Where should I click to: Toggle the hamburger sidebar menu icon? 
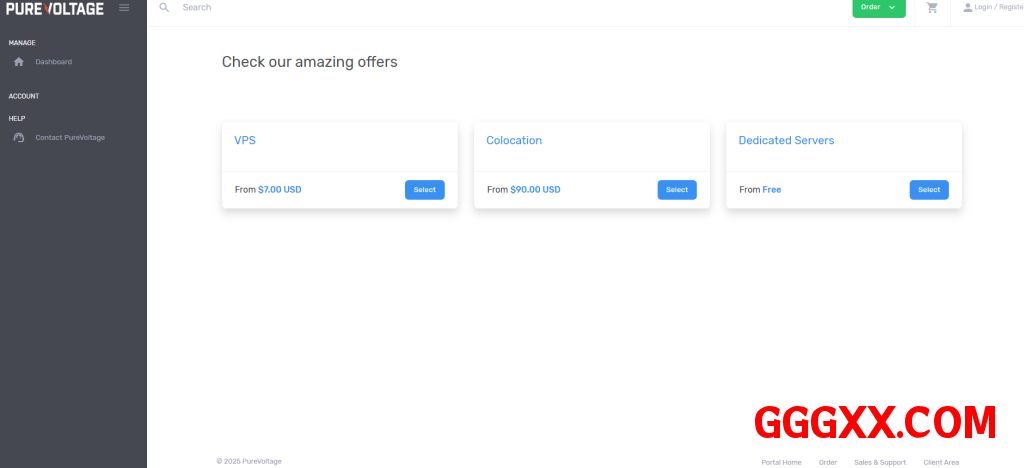(x=124, y=8)
